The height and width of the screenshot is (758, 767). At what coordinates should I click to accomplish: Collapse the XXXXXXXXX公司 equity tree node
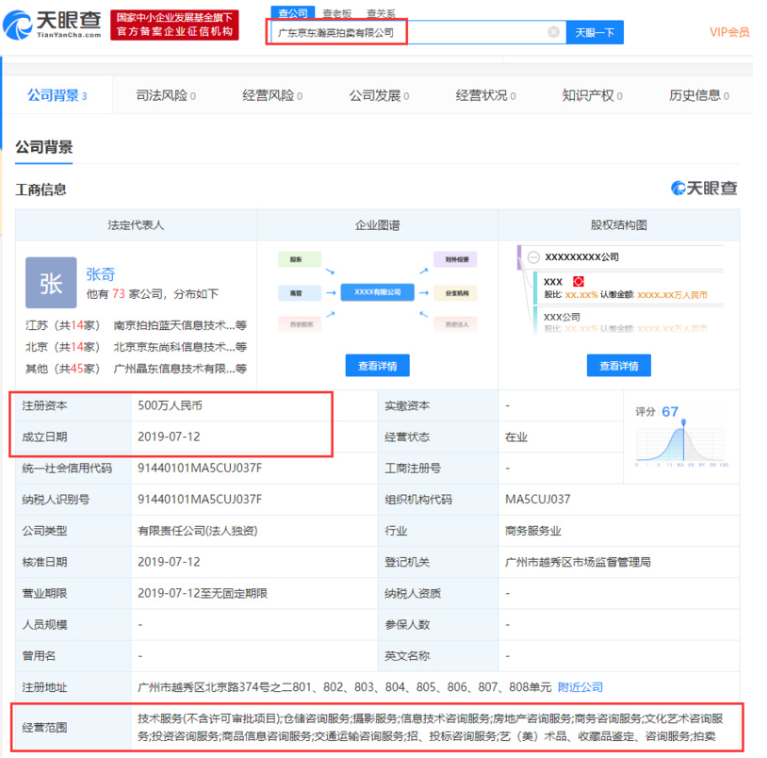(533, 257)
